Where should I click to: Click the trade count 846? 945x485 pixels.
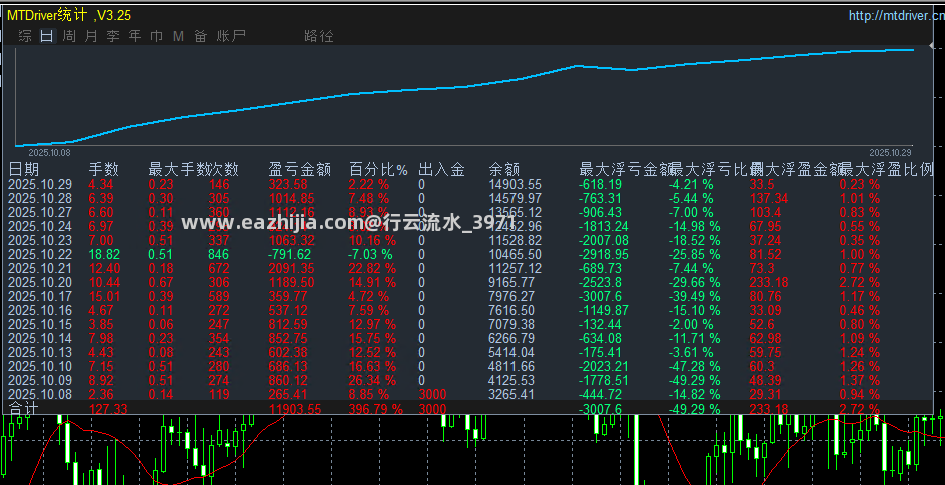point(219,254)
